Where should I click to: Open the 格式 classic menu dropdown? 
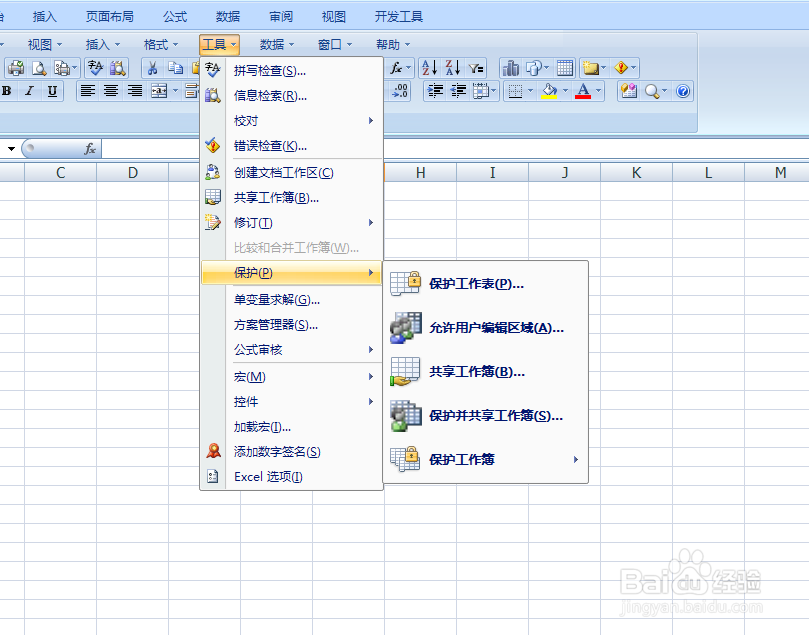point(160,45)
